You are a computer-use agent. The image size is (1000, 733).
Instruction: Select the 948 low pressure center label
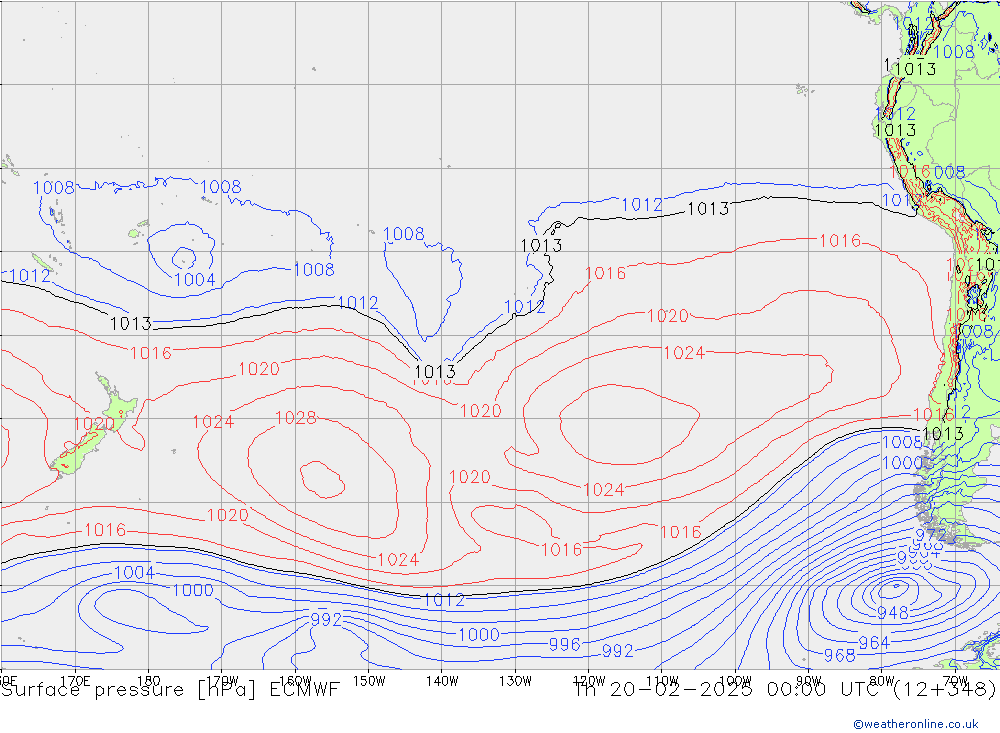[x=893, y=612]
